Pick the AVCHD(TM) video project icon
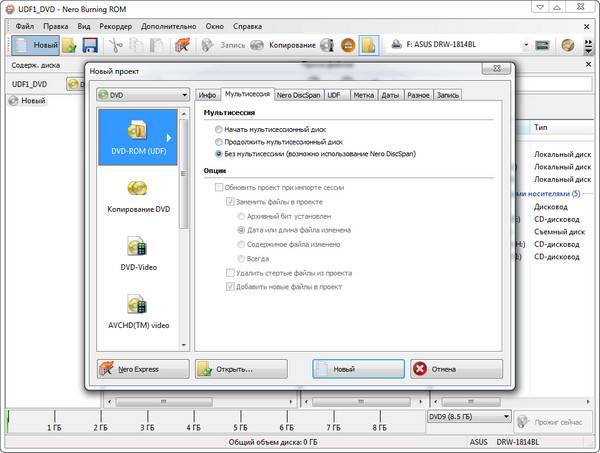Screen dimensions: 600x453 139,304
